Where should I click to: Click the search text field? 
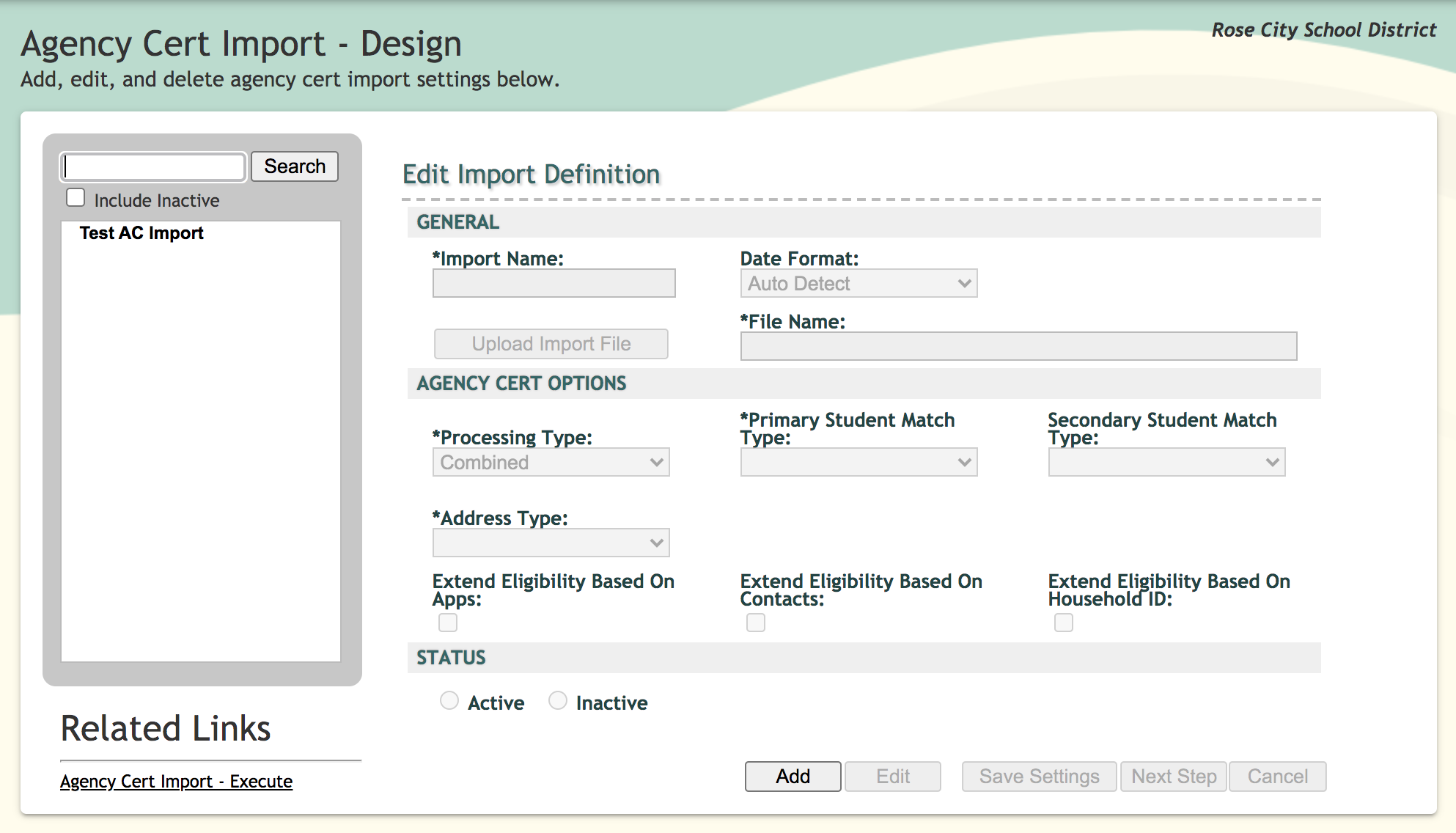pos(153,167)
